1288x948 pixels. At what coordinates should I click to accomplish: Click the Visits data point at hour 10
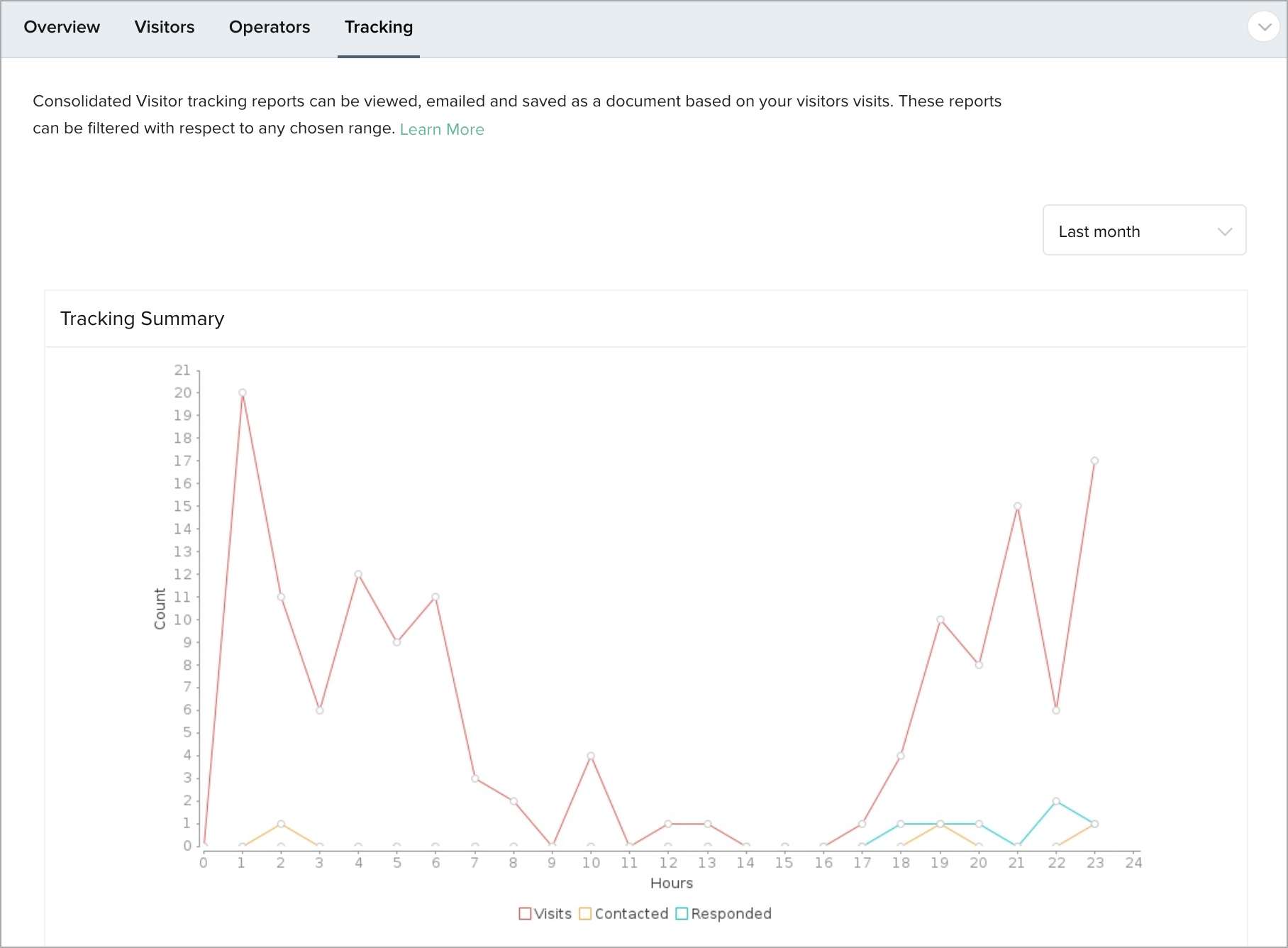point(591,756)
